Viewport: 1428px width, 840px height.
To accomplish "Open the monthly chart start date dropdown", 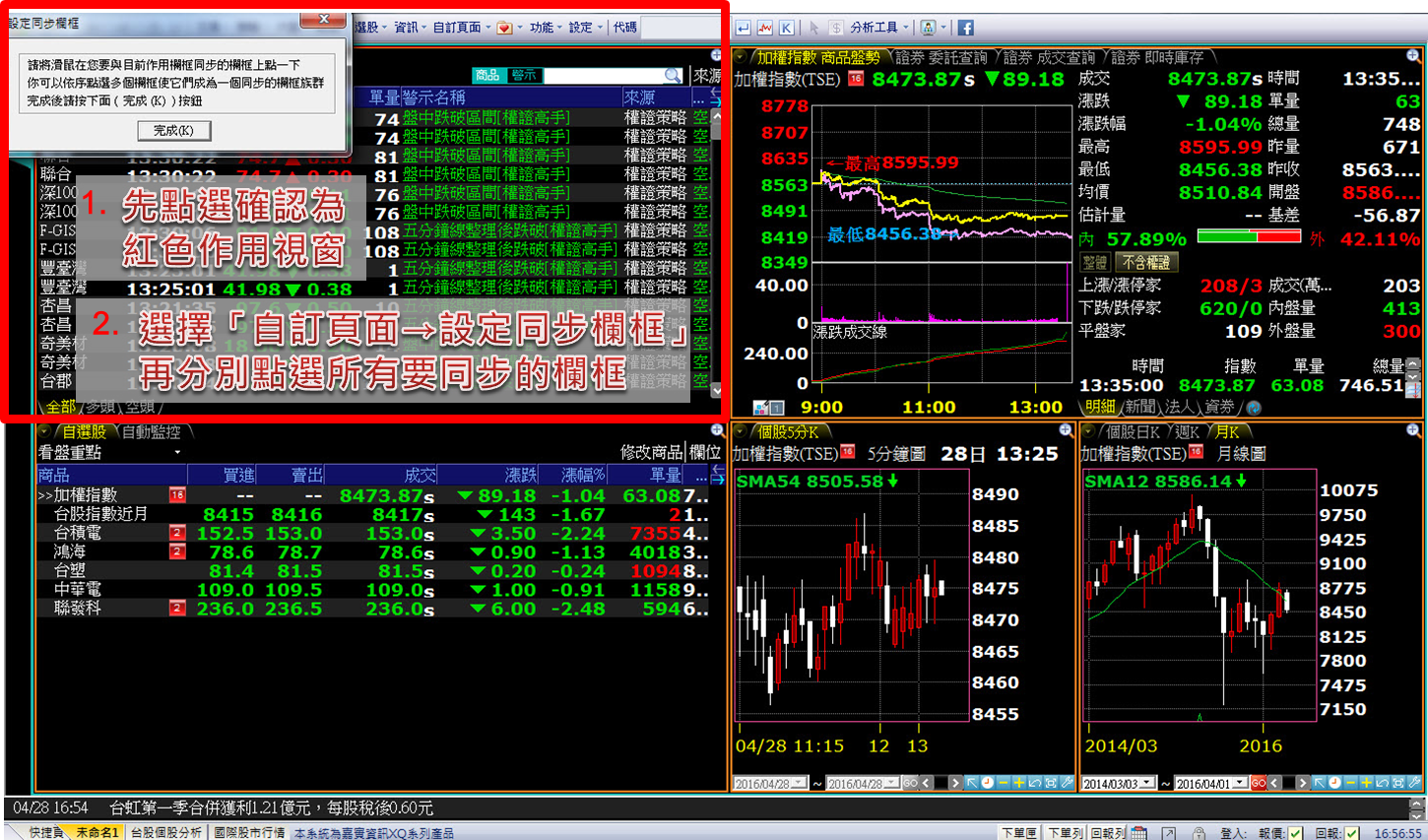I will pos(1146,784).
